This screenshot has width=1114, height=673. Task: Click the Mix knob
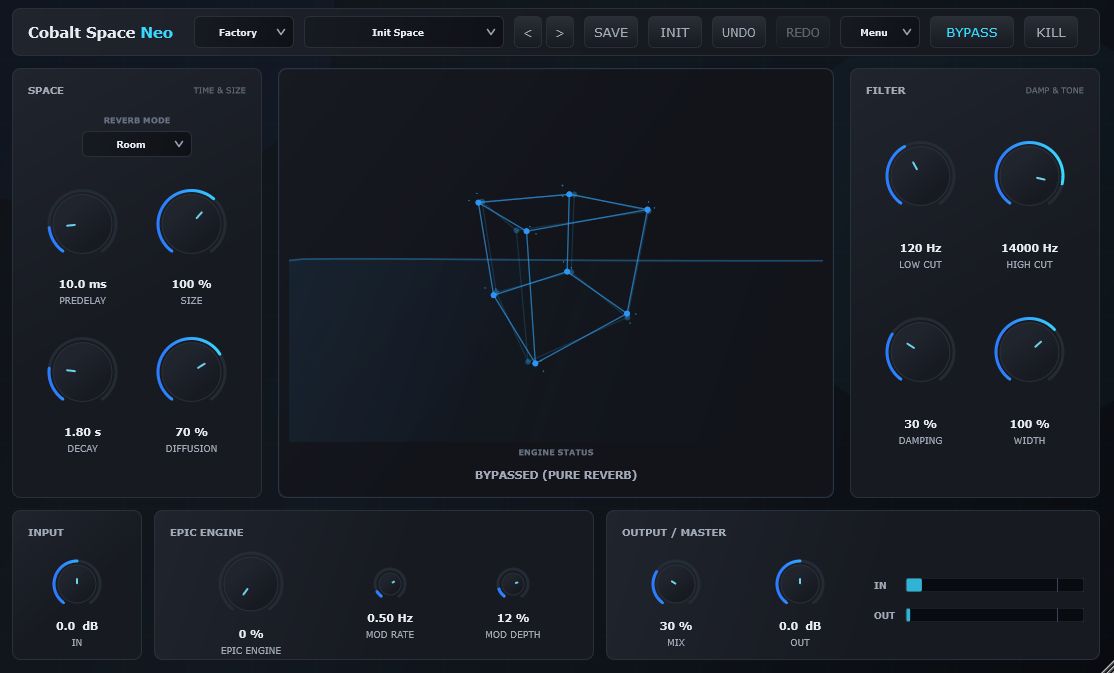[676, 583]
